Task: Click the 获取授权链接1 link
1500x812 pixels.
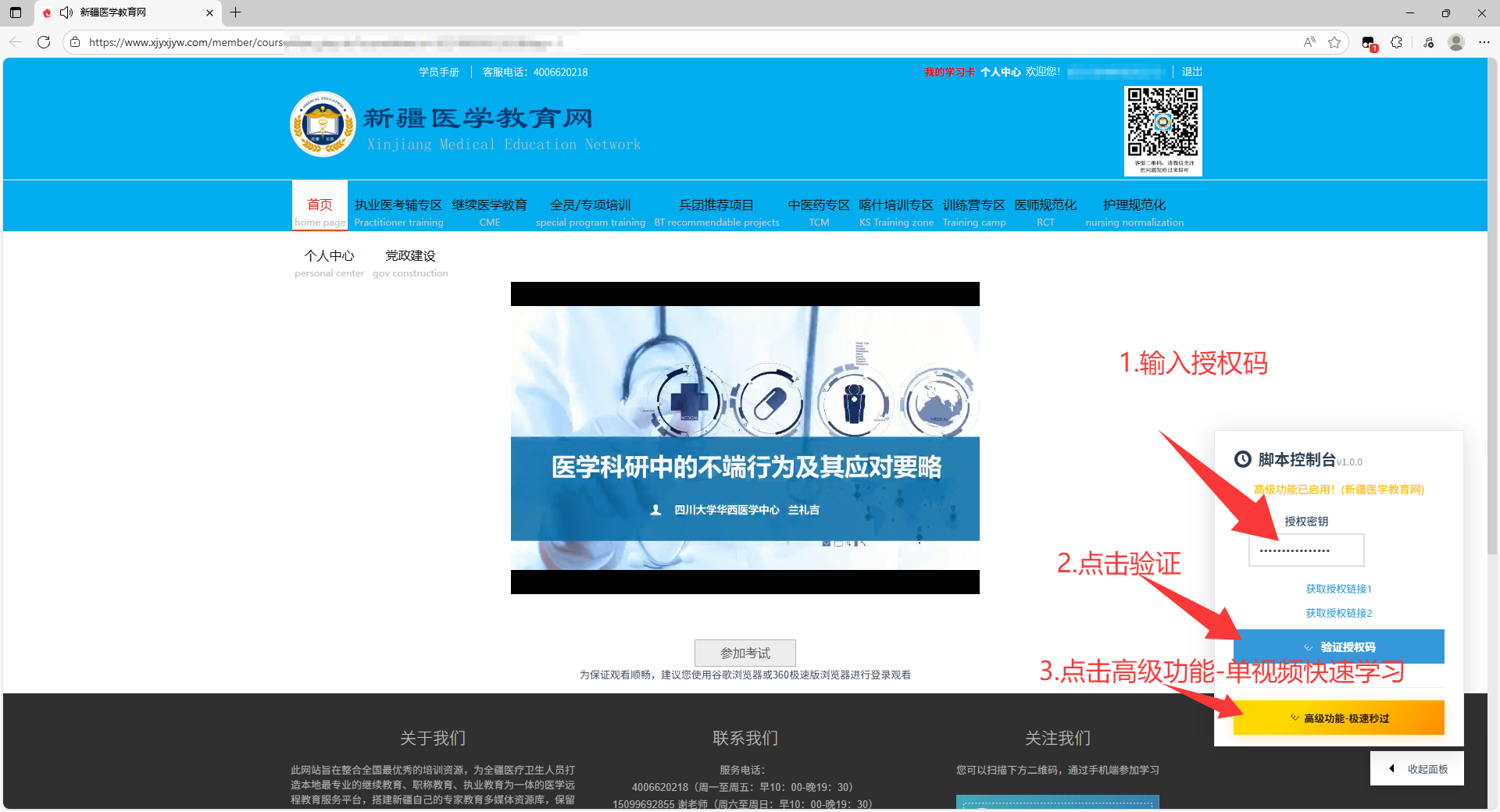Action: (x=1338, y=589)
